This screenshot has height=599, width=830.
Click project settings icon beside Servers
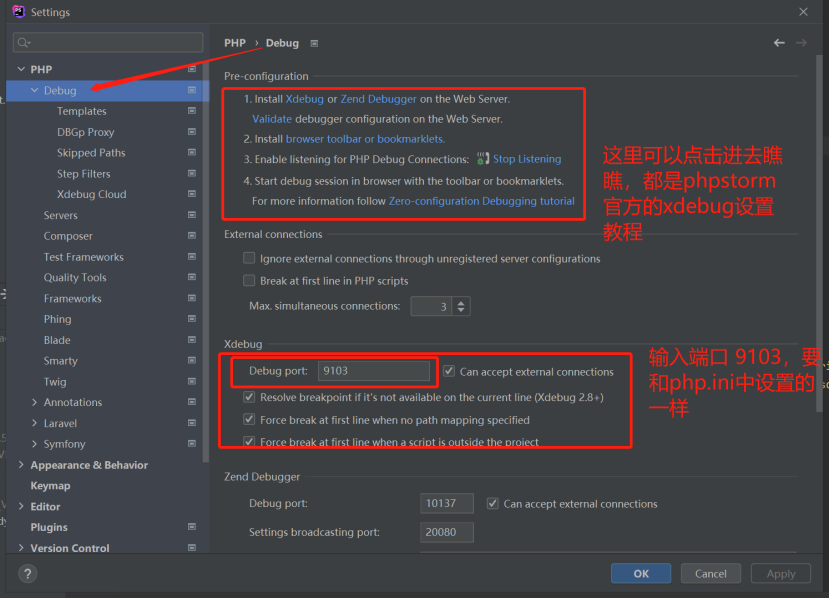(192, 215)
